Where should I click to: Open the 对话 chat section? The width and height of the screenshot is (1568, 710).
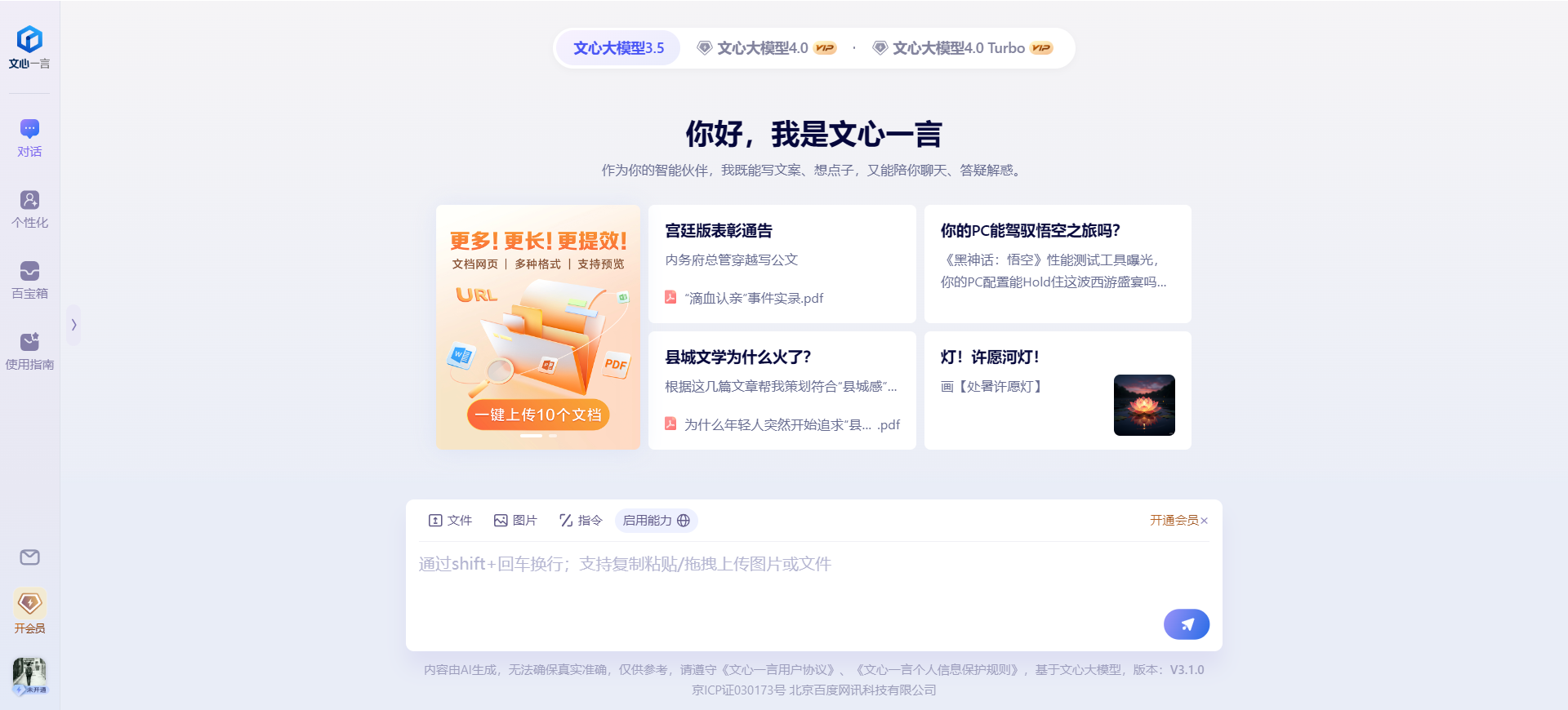(x=29, y=138)
